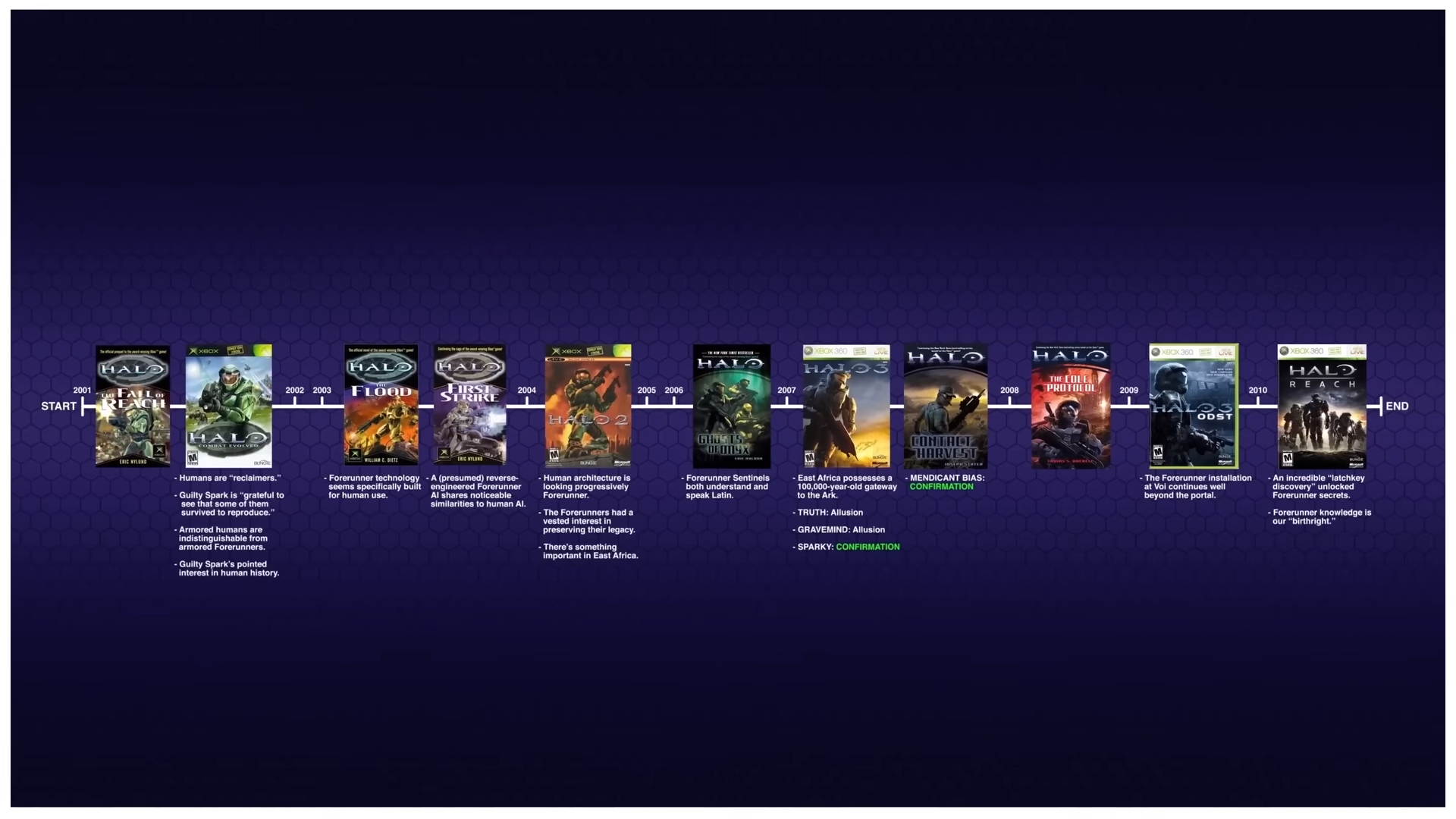Click the Contact Harvest novel cover
The height and width of the screenshot is (819, 1456).
945,406
